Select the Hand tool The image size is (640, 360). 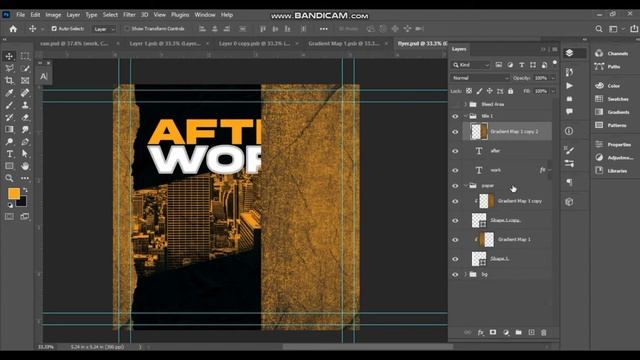click(x=25, y=166)
